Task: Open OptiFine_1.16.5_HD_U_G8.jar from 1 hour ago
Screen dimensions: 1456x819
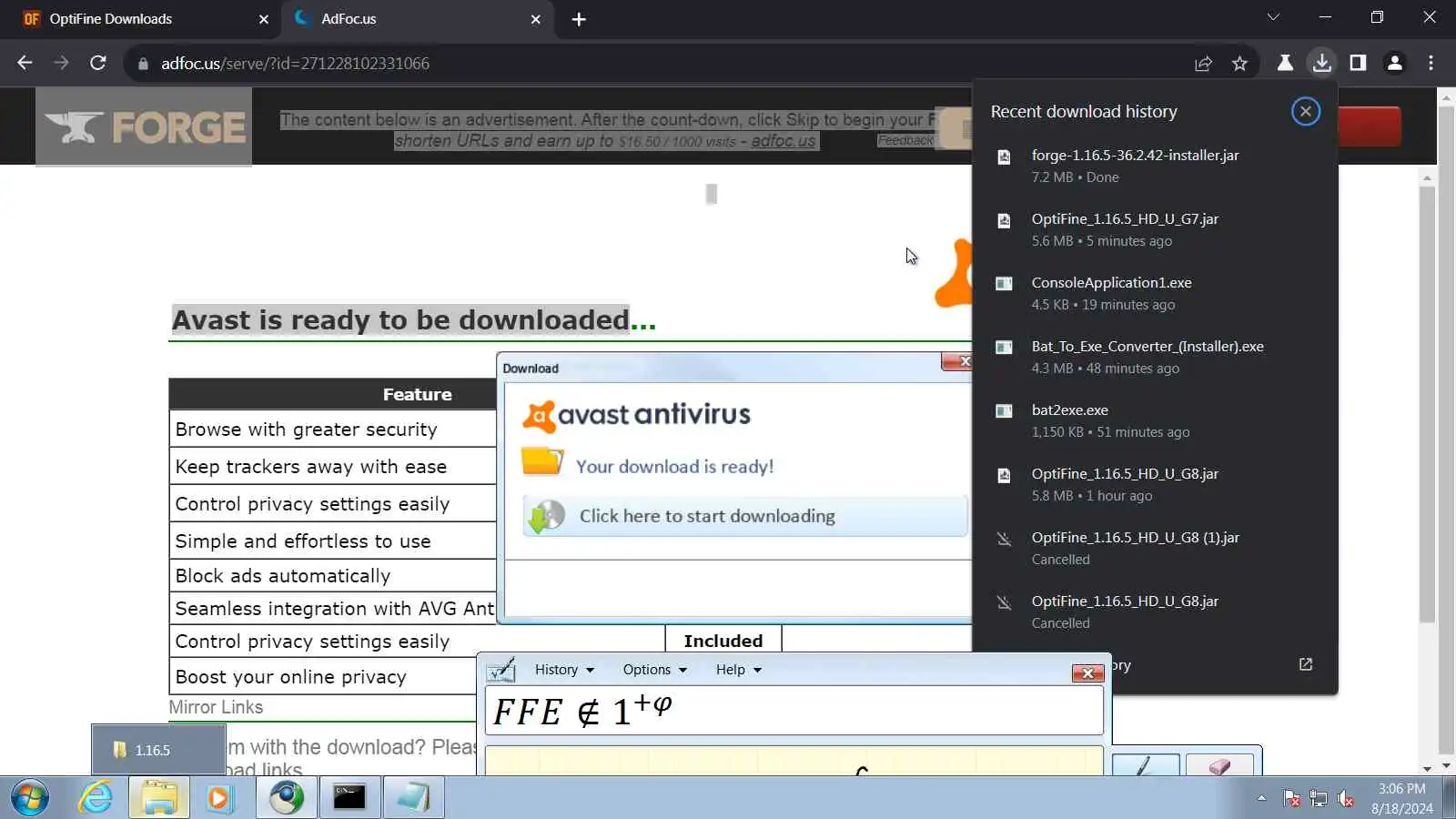Action: pyautogui.click(x=1155, y=484)
